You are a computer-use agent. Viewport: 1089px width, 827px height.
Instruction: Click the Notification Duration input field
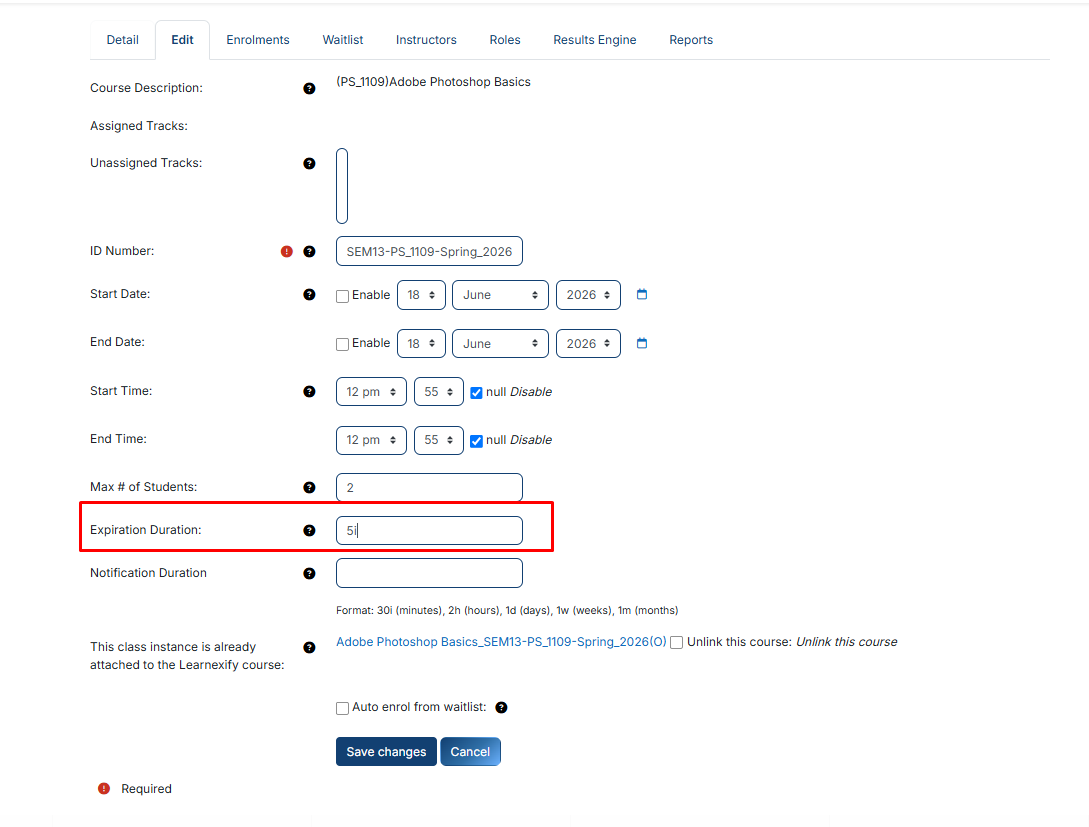tap(429, 574)
